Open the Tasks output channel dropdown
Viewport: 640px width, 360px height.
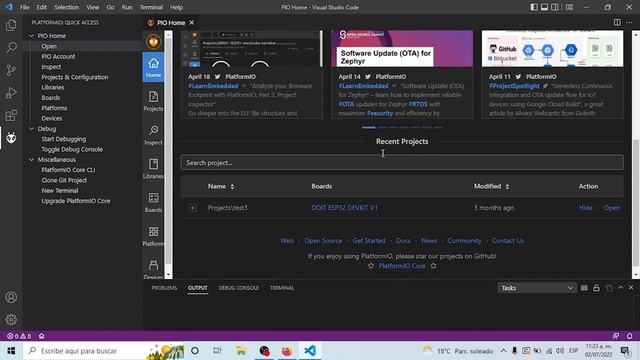click(537, 288)
